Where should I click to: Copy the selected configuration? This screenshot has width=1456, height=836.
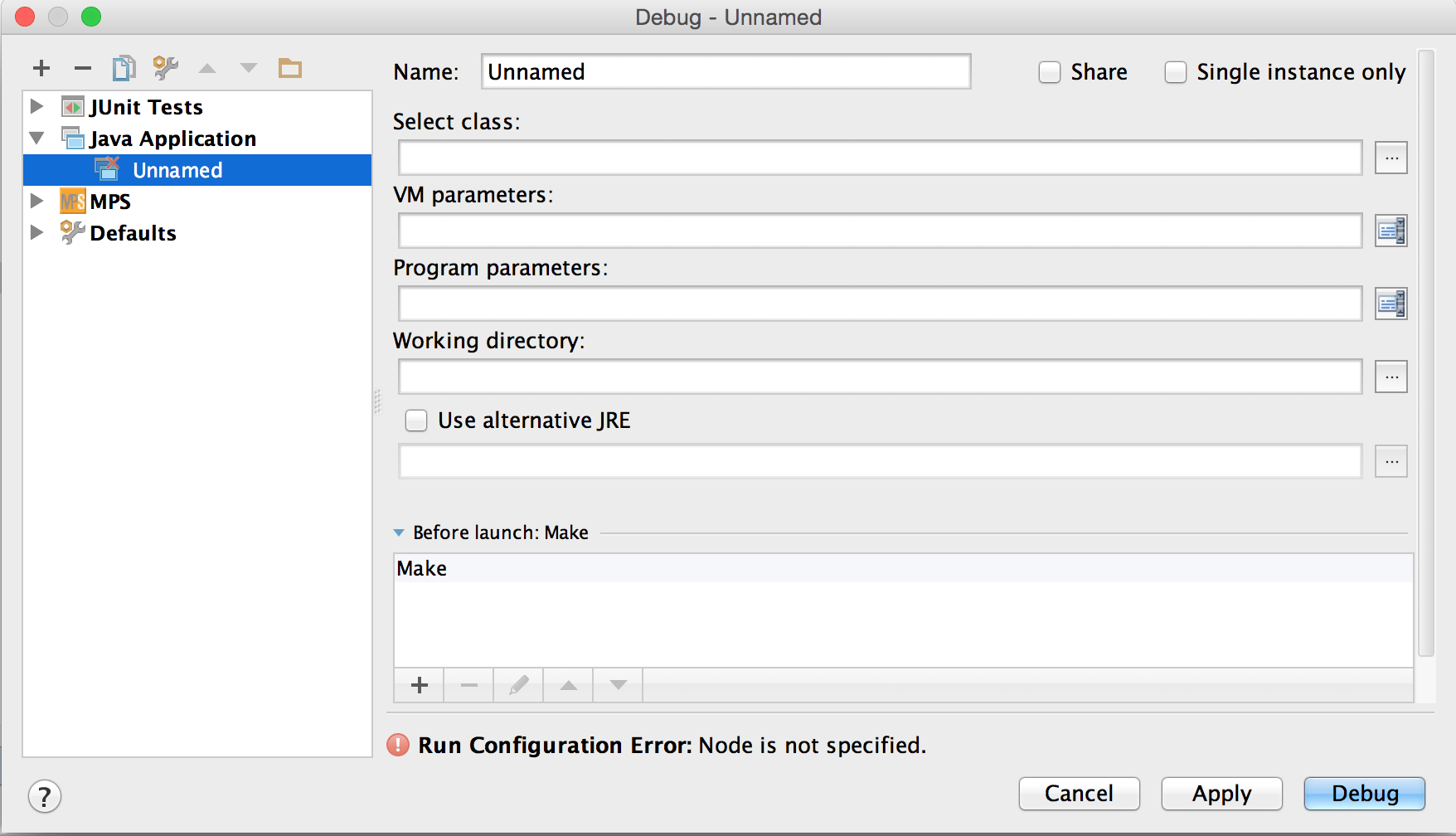coord(124,68)
